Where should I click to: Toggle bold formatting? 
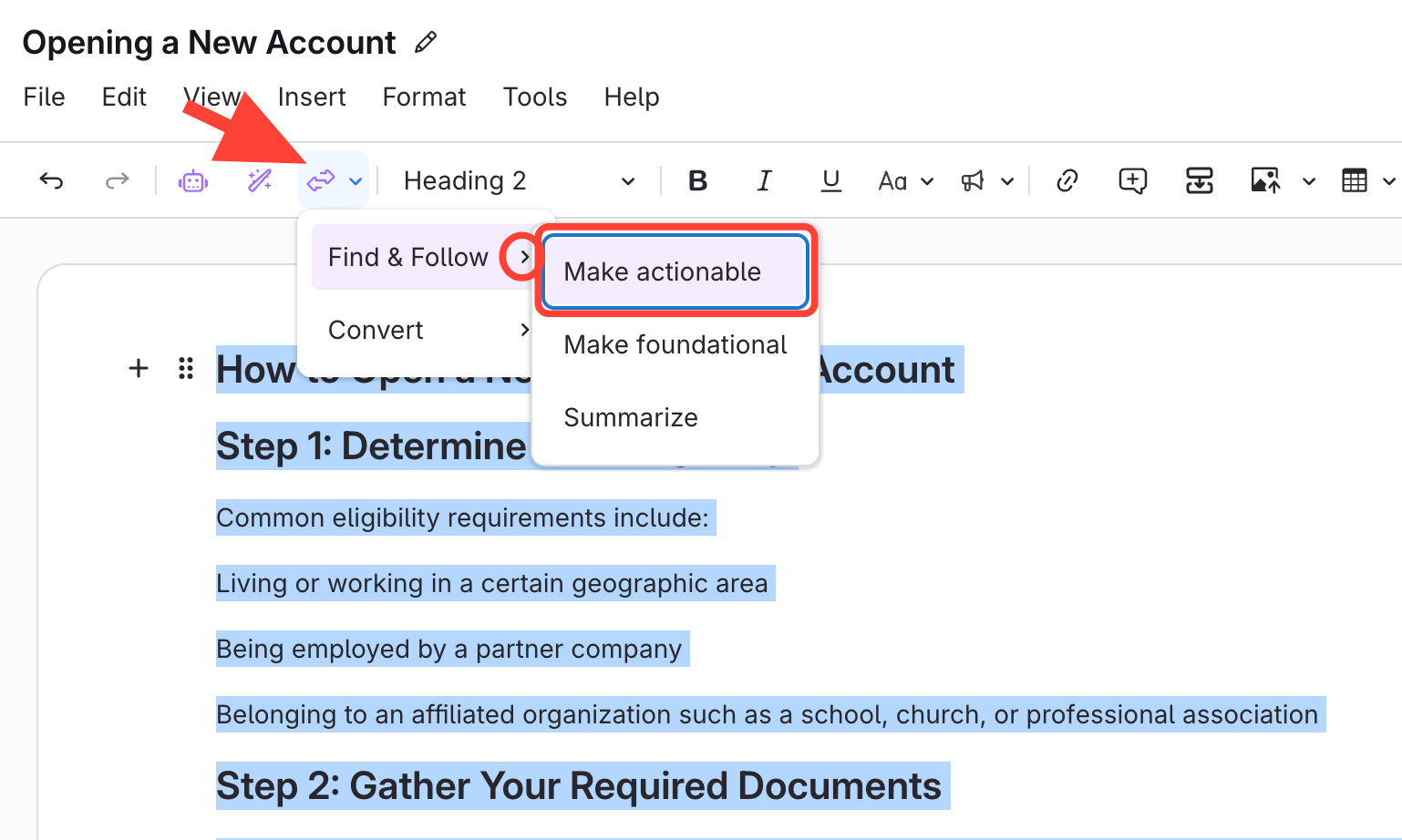pos(697,181)
